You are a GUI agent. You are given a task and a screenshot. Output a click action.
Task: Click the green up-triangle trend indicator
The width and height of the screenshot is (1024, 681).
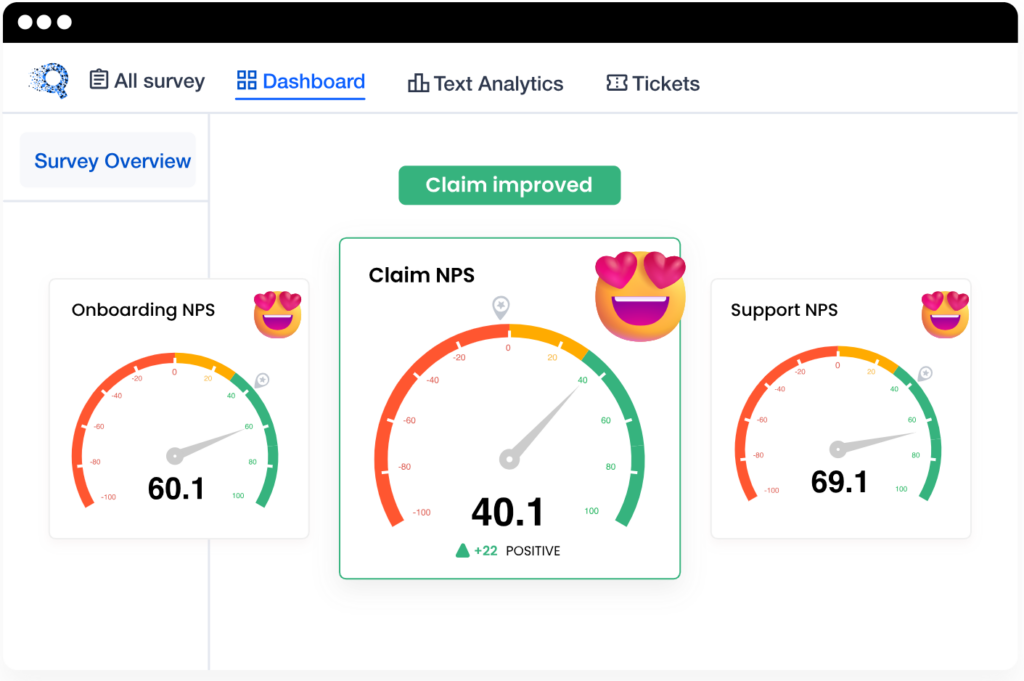[x=463, y=550]
